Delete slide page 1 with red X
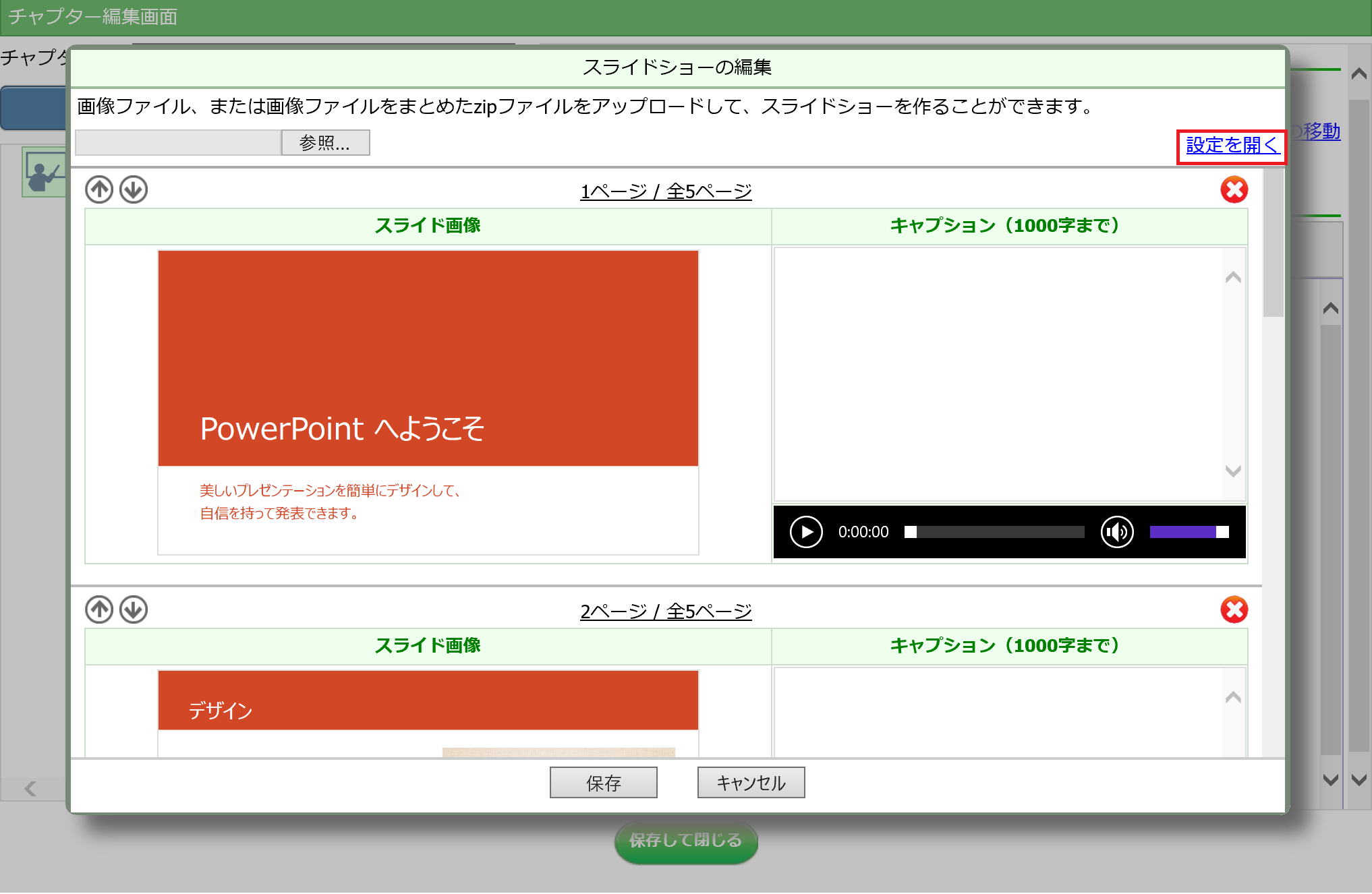The width and height of the screenshot is (1372, 894). click(x=1234, y=189)
